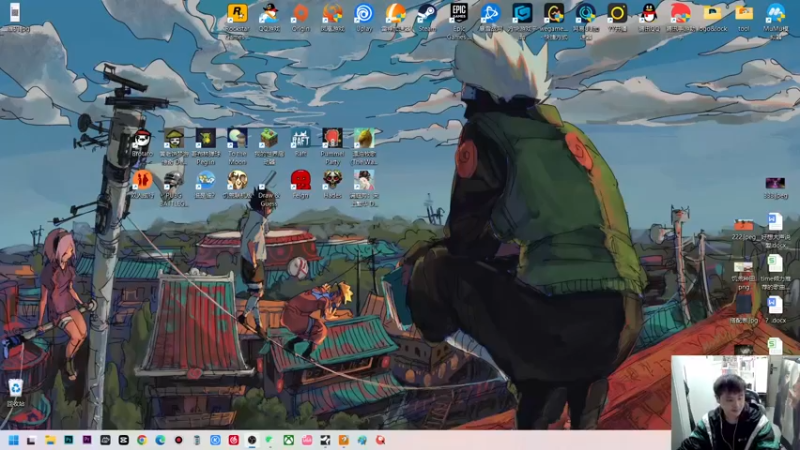Select the PUBG BATTLEGROUNDS shortcut

[174, 189]
